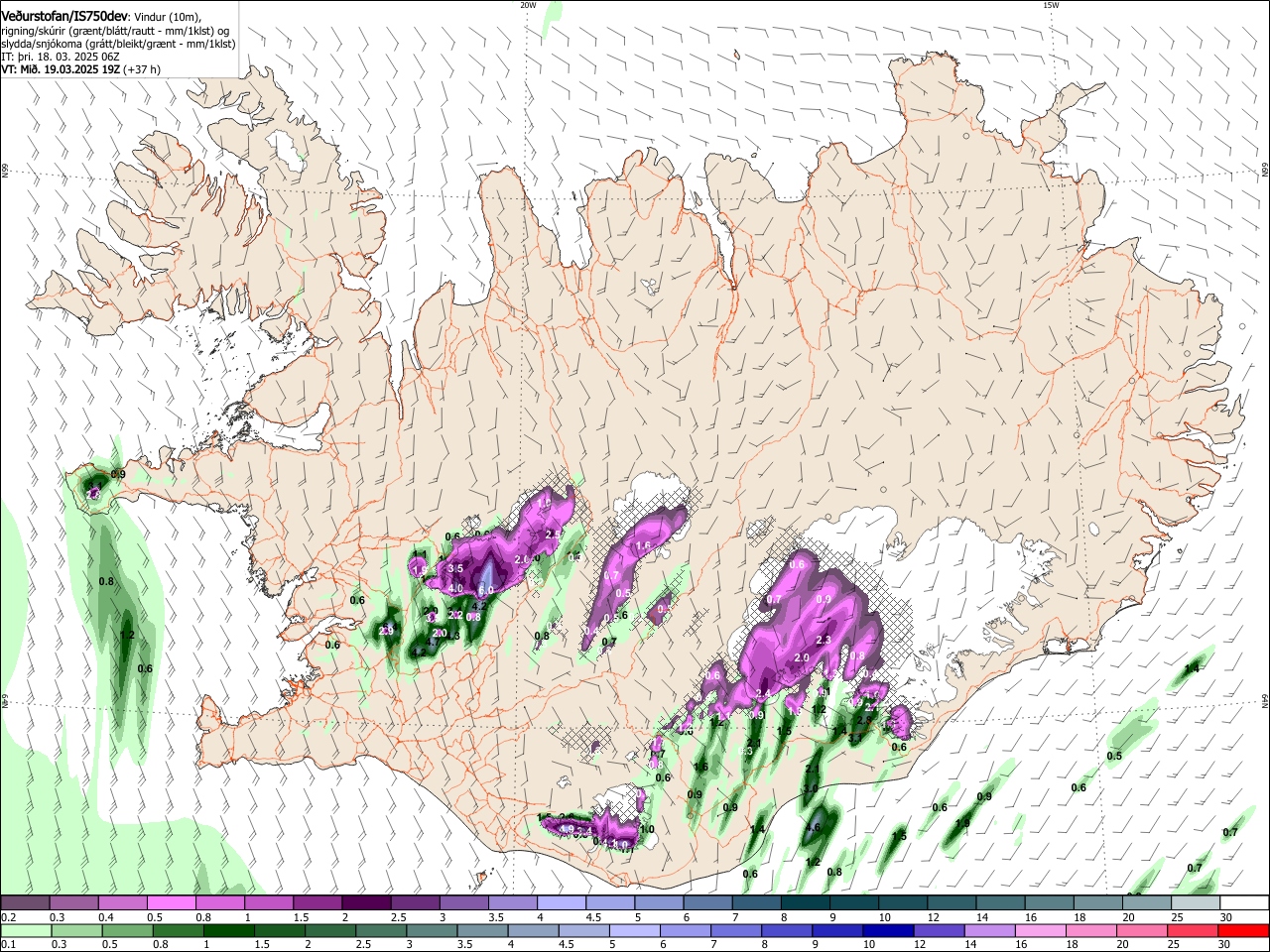Pick the bright red 25–30 rain swatch

coord(1241,931)
